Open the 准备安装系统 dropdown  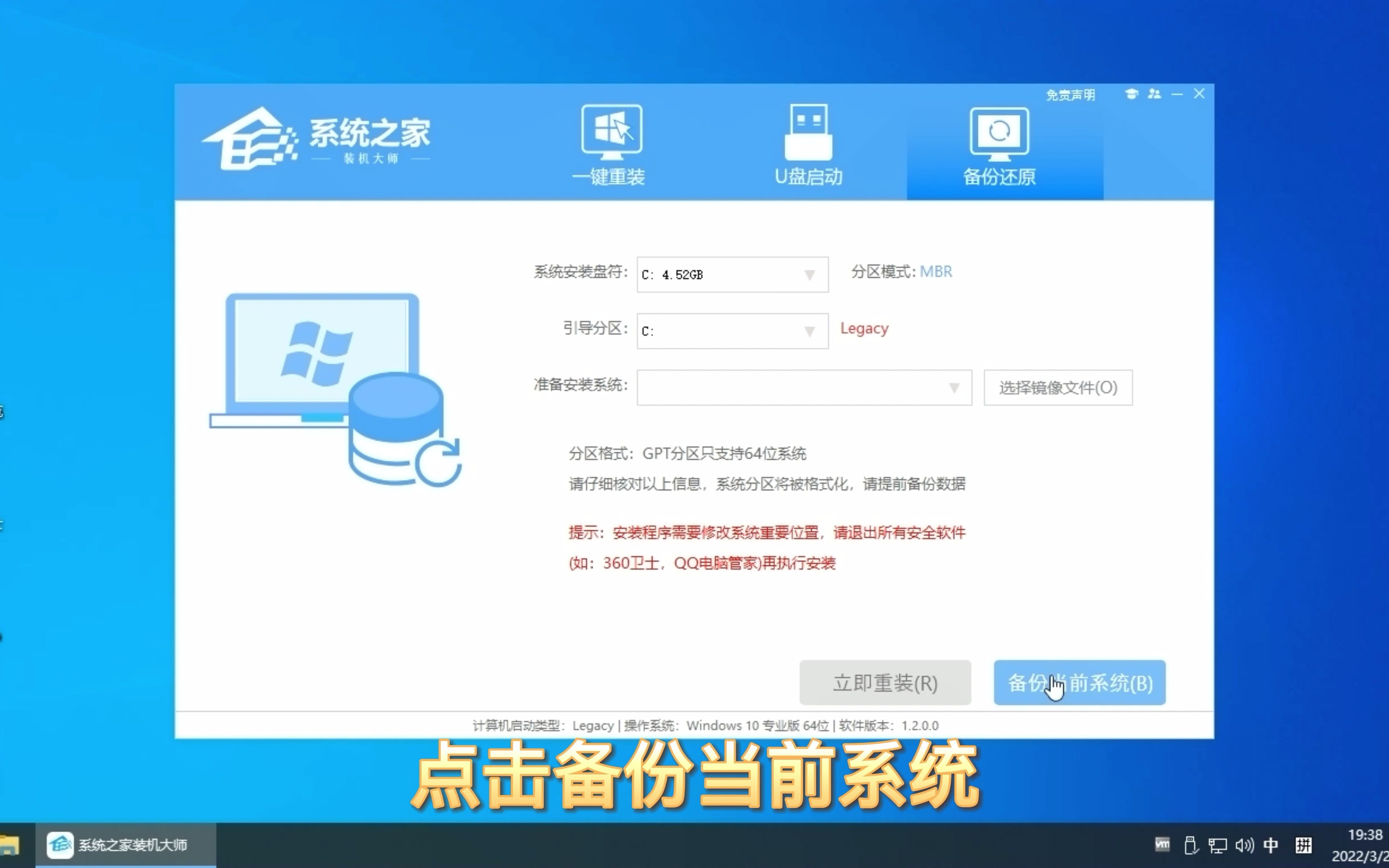coord(804,387)
